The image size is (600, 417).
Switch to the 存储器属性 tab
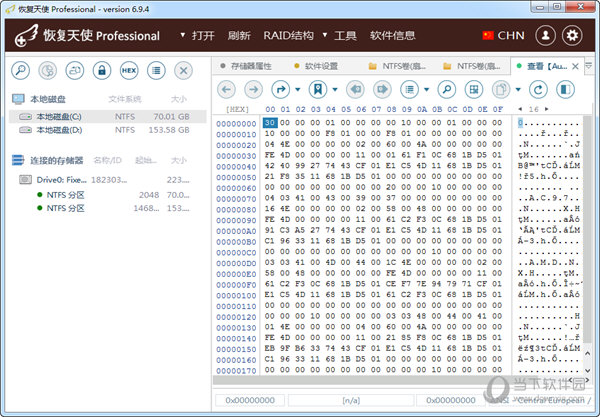click(246, 66)
